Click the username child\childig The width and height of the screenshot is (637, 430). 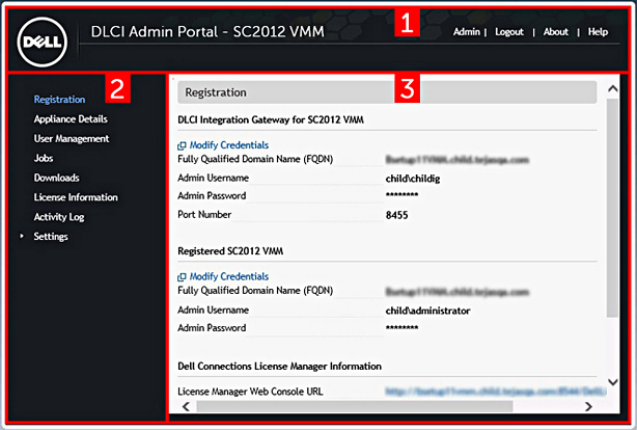413,178
